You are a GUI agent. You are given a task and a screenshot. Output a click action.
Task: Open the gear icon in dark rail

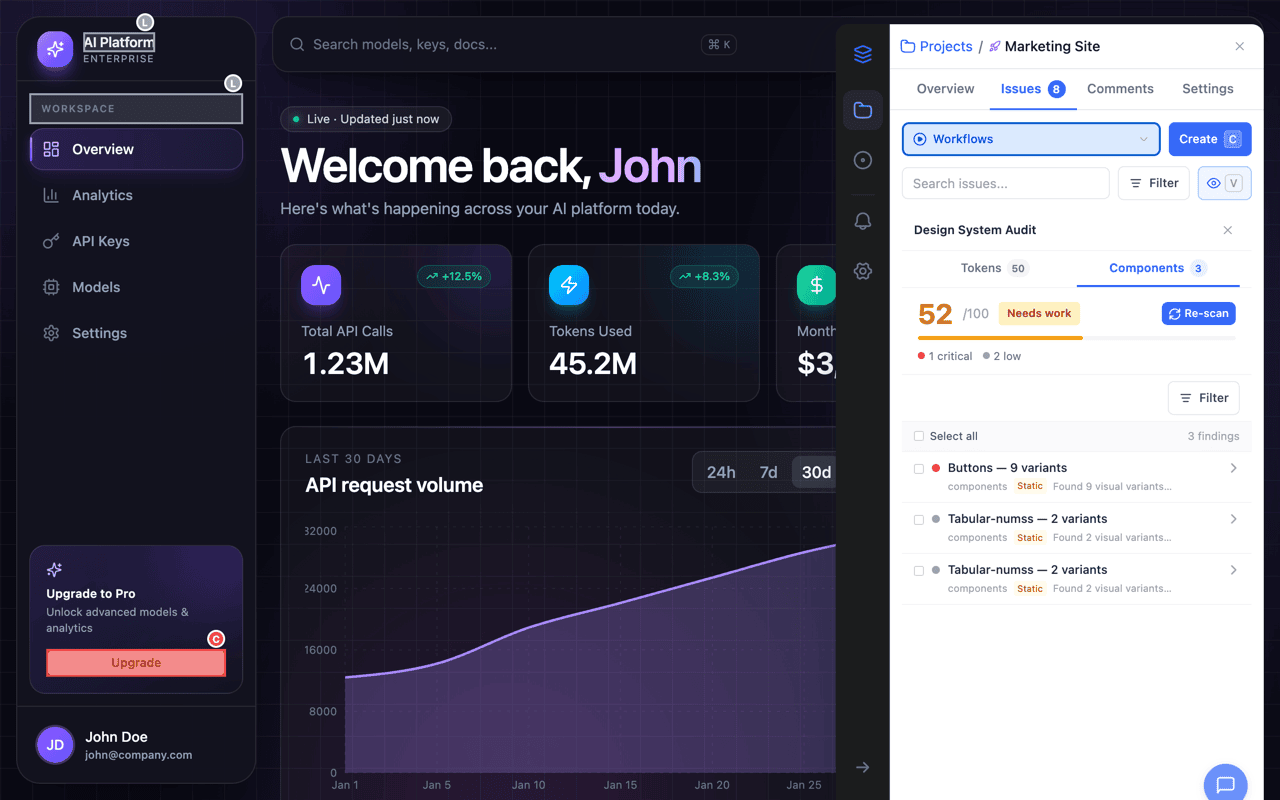[x=863, y=271]
